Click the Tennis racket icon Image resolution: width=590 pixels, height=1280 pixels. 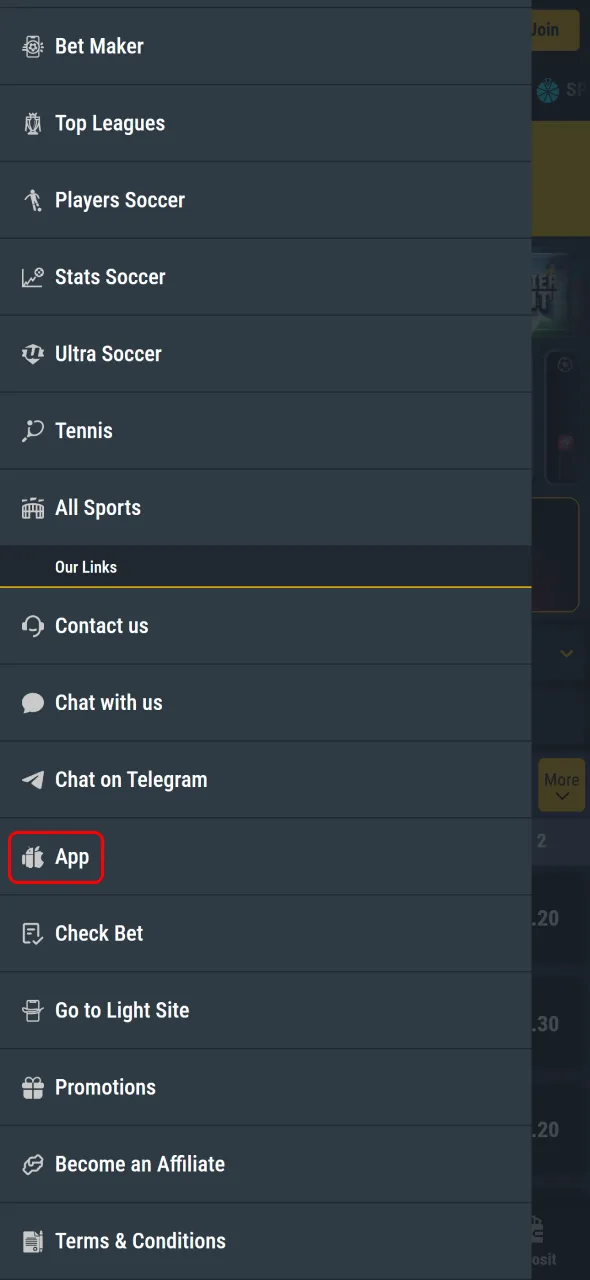(33, 430)
